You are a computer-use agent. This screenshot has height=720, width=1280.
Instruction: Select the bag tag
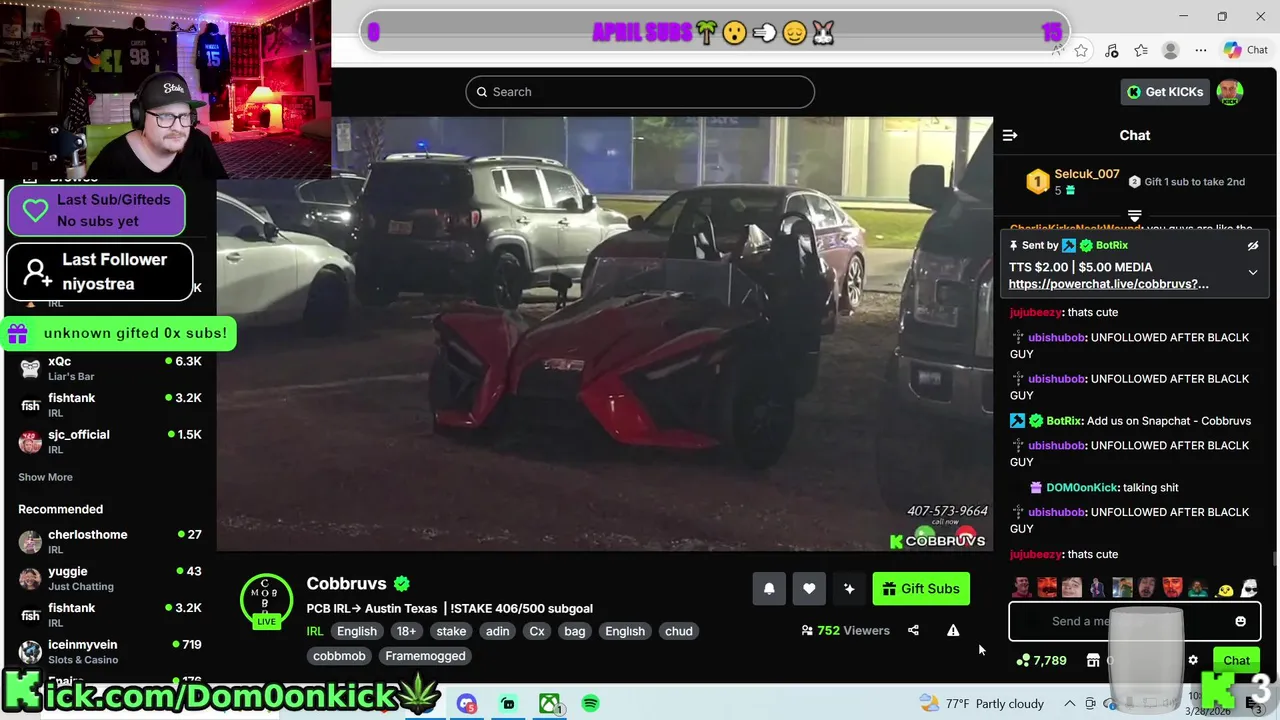575,631
